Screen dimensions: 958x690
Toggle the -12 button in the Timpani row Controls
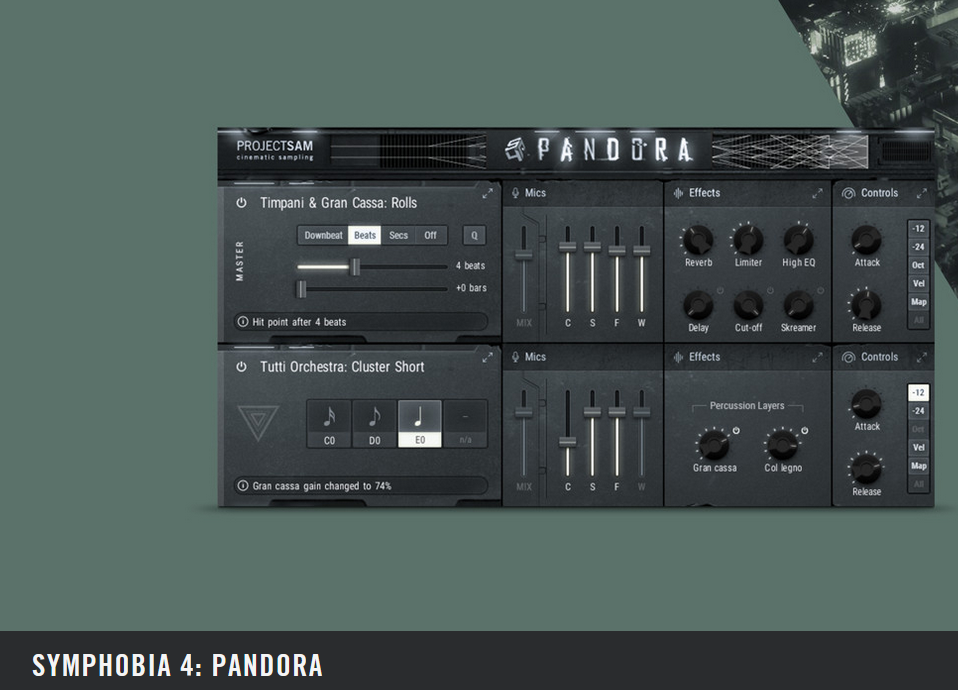[918, 229]
